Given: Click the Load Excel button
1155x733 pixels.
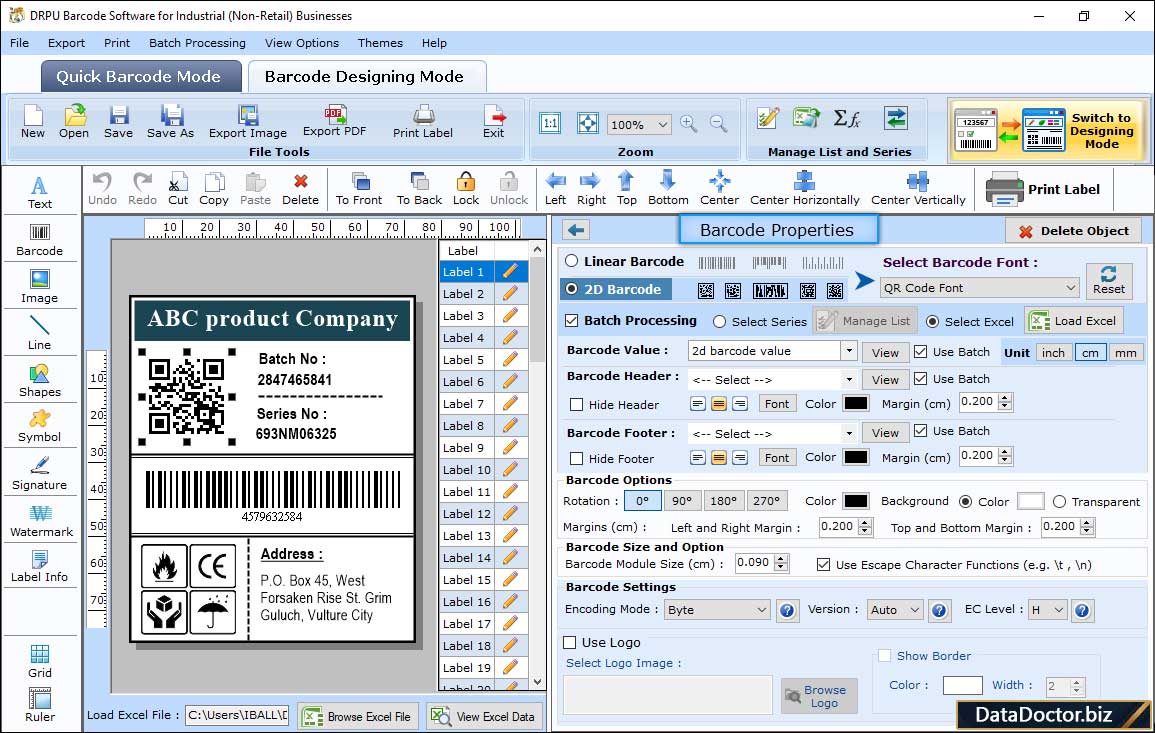Looking at the screenshot, I should click(1074, 321).
